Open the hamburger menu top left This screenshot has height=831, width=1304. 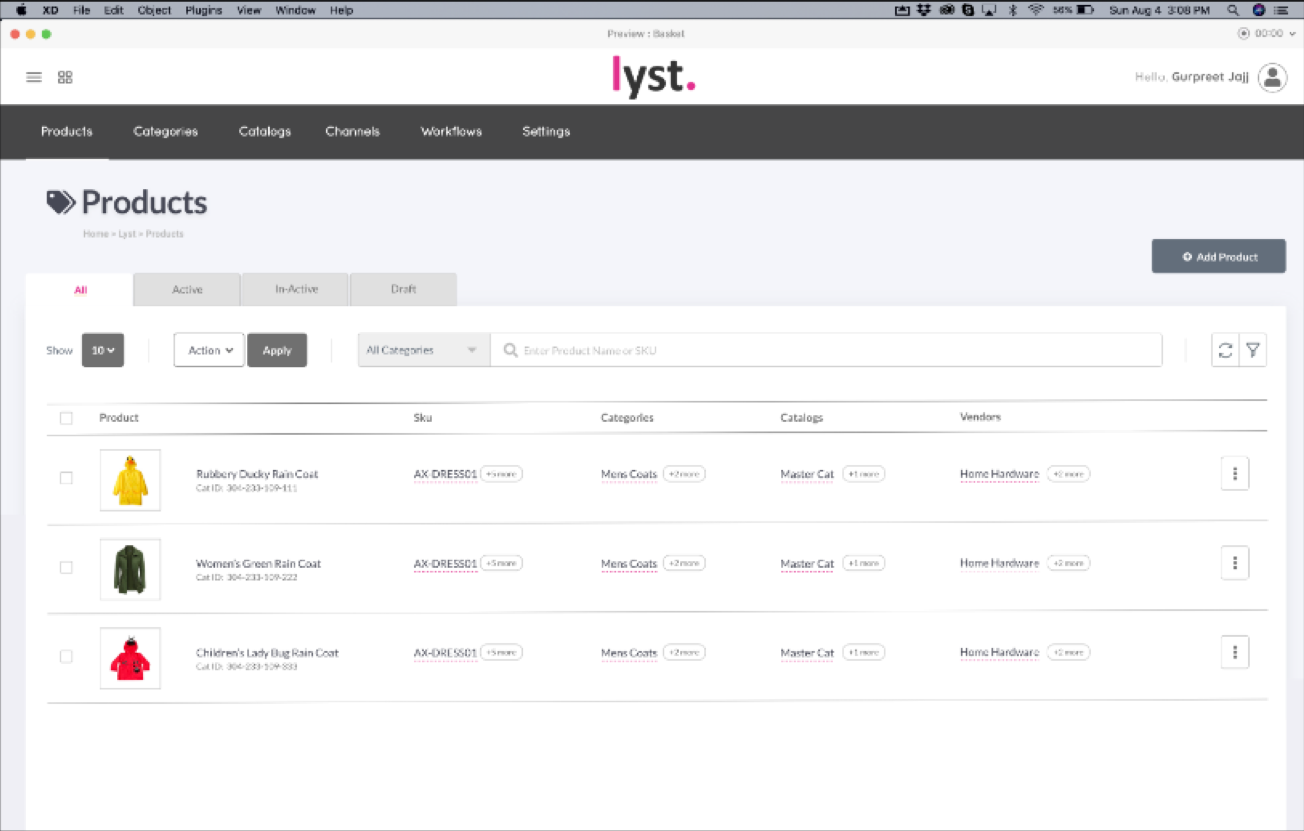click(33, 77)
